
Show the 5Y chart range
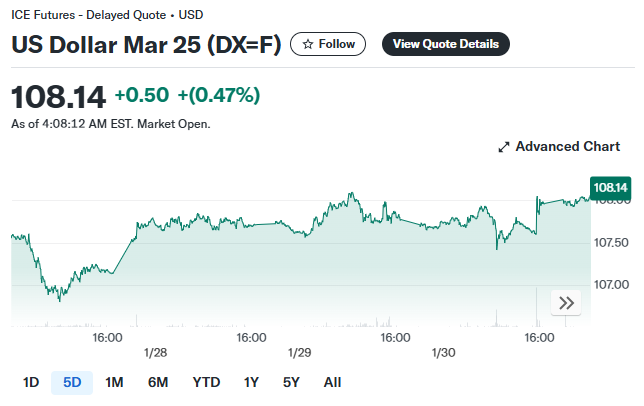(291, 382)
